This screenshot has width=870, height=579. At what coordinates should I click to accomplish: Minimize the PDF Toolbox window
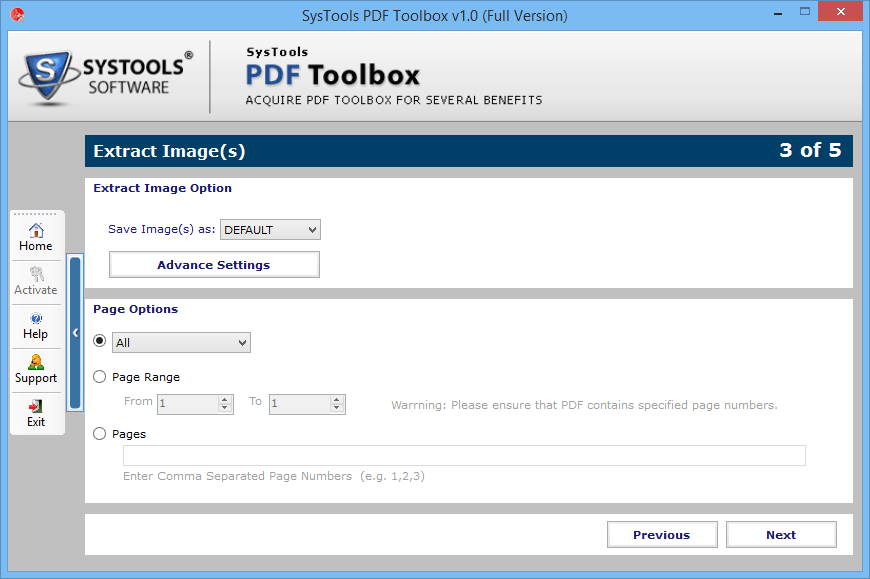778,12
